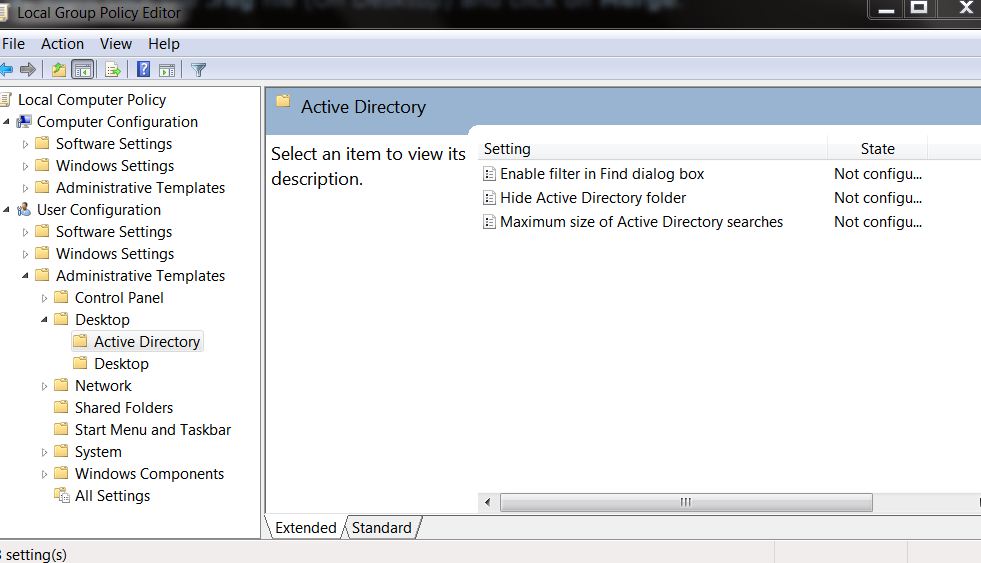Screen dimensions: 981x563
Task: Sort by the State column header
Action: click(x=878, y=149)
